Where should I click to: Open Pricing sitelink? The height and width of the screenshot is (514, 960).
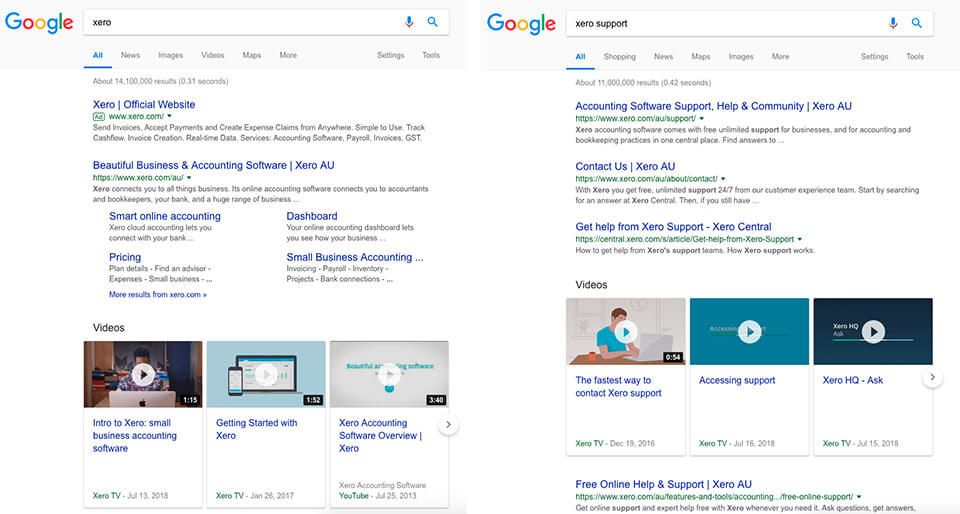click(x=125, y=257)
